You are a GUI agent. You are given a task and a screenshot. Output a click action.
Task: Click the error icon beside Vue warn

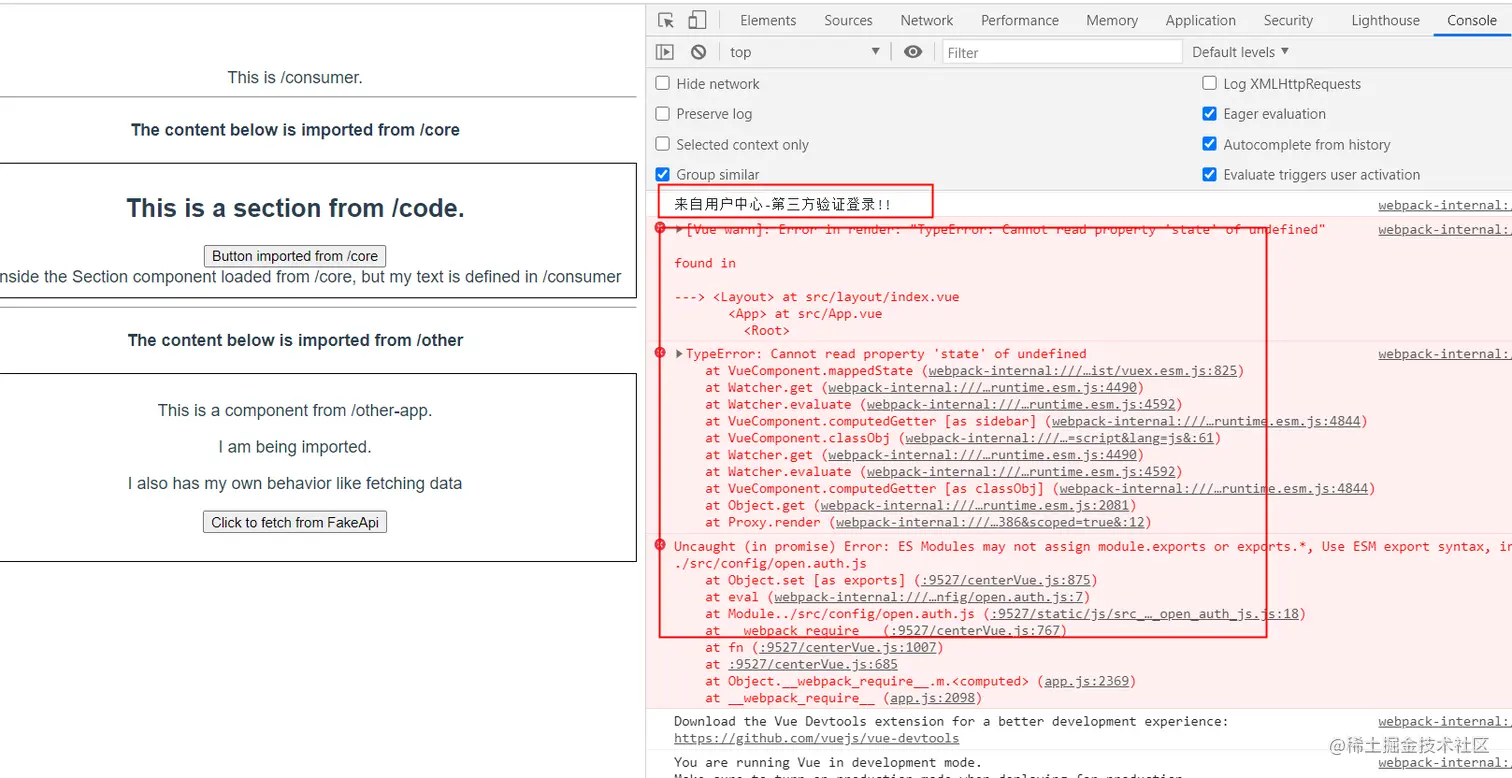coord(659,229)
